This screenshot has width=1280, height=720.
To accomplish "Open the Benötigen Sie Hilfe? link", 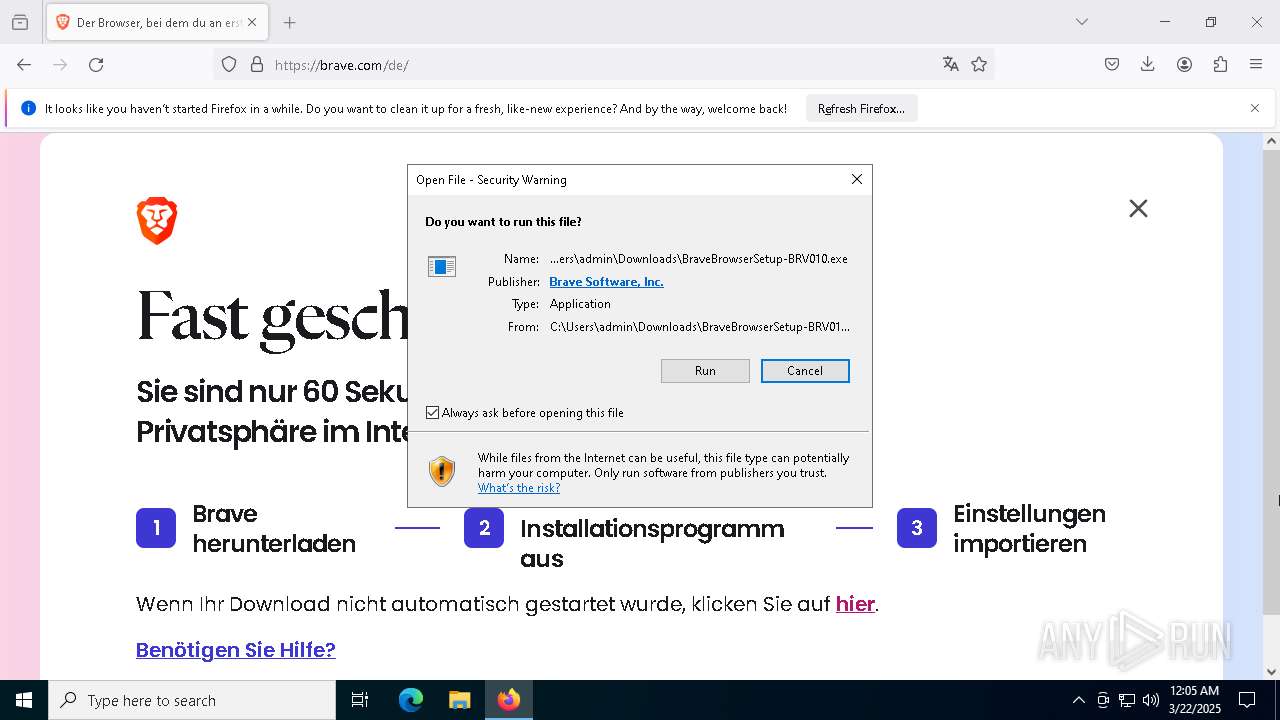I will (236, 650).
